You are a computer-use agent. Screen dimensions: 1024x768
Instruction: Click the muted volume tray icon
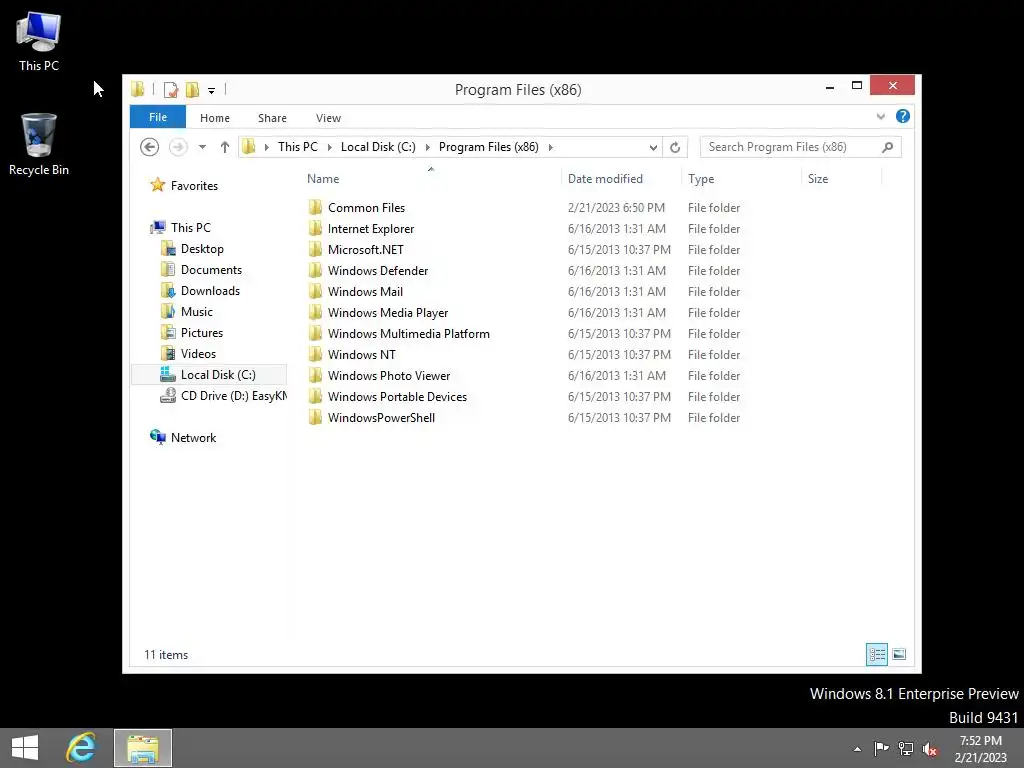[930, 749]
